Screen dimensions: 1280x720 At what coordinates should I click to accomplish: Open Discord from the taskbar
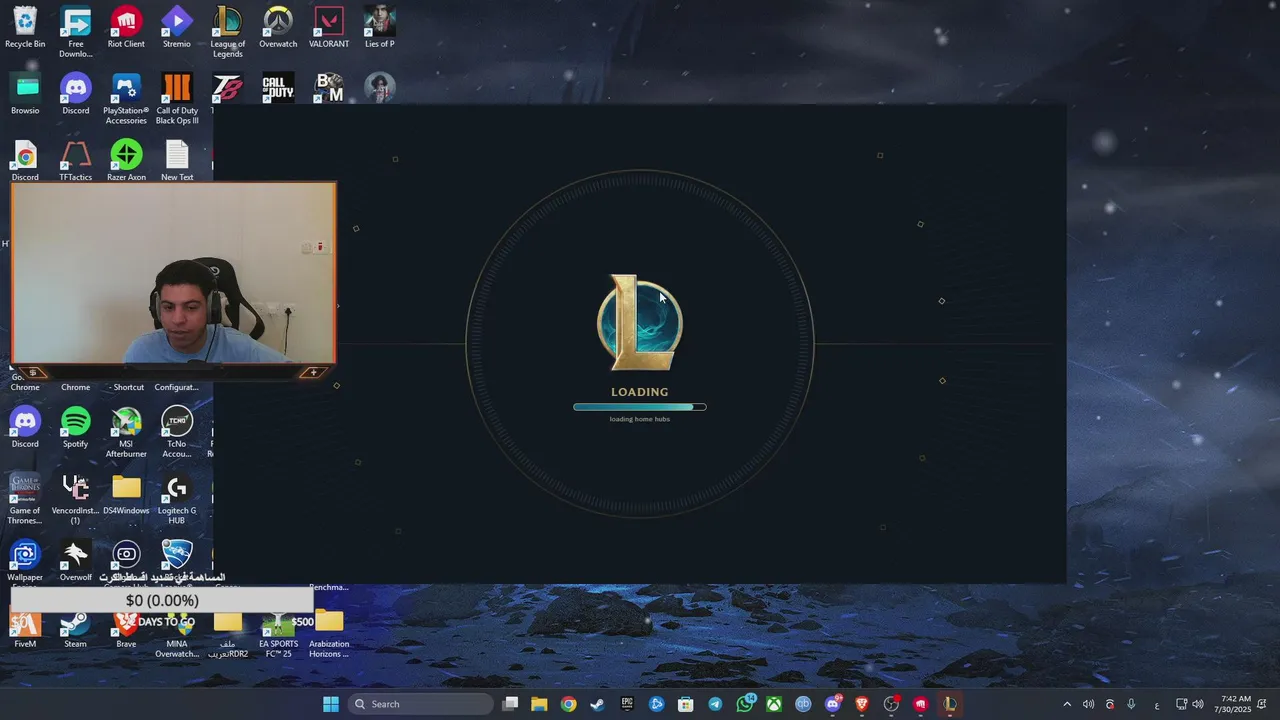[833, 704]
